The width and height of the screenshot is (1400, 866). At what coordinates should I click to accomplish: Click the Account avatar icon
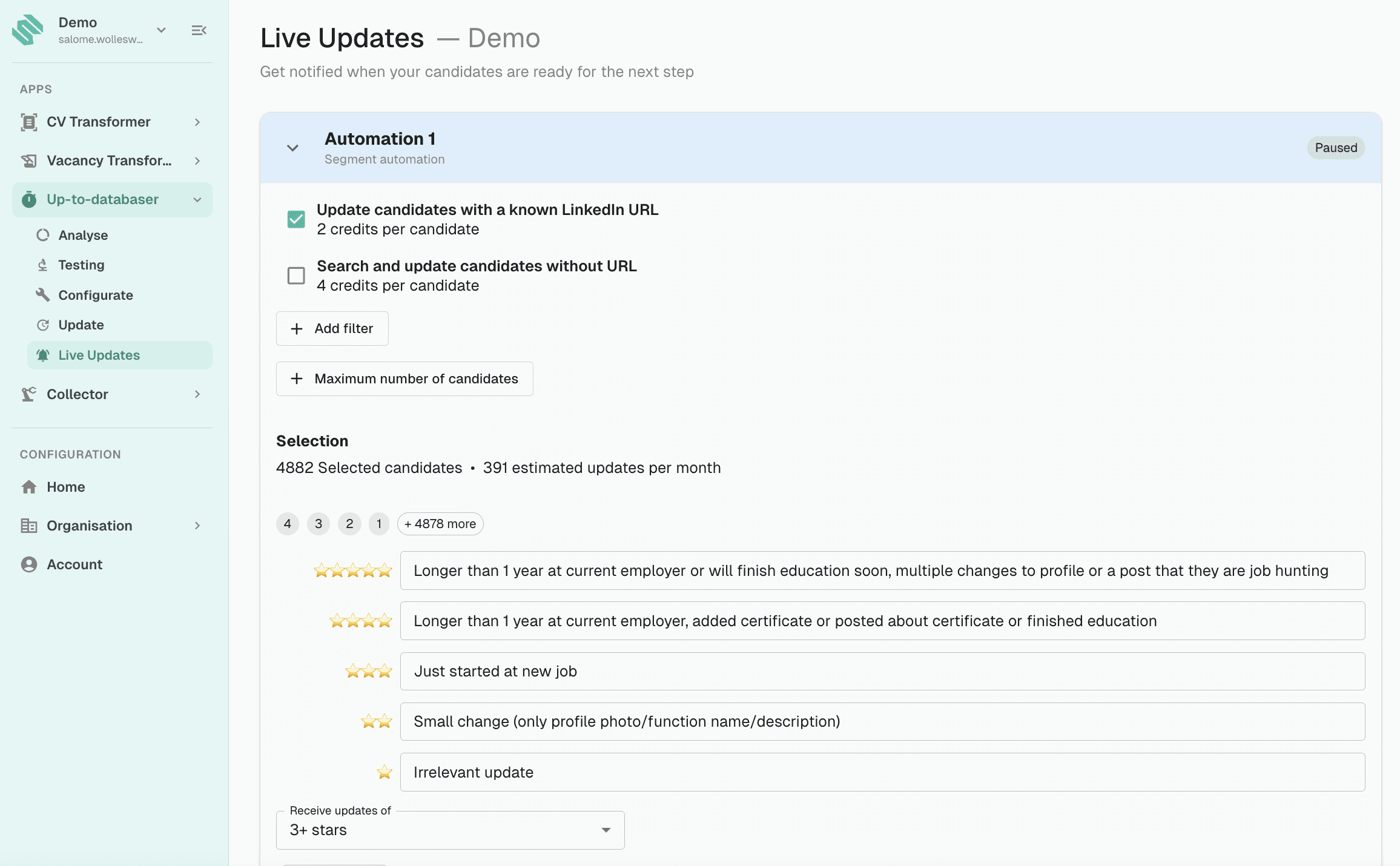tap(28, 564)
